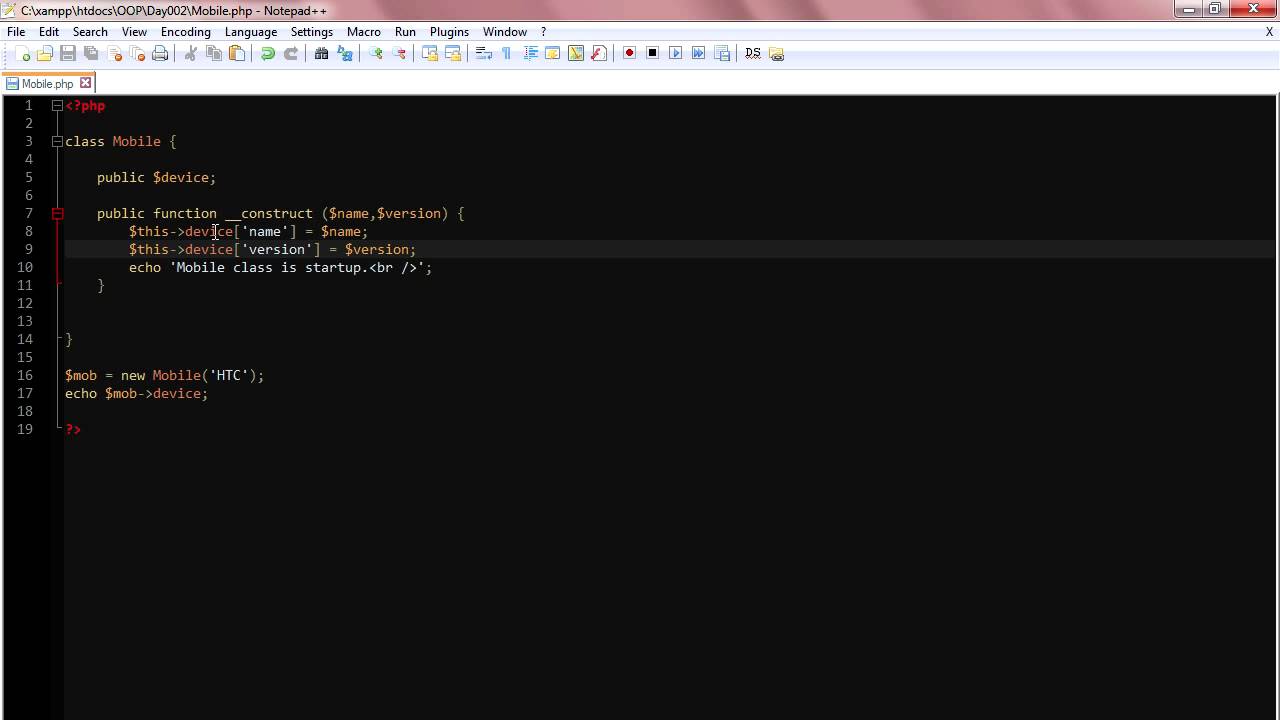
Task: Undo last action with green arrow
Action: pos(268,54)
